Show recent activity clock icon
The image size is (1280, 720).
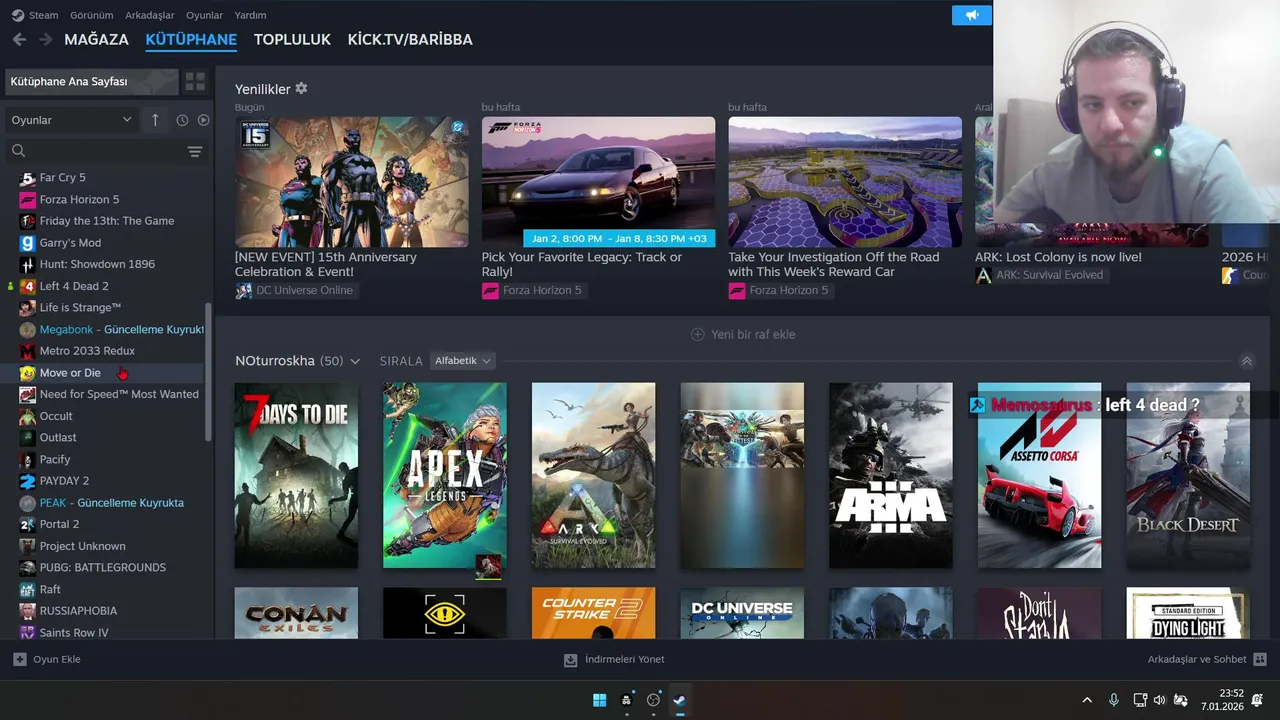pyautogui.click(x=182, y=120)
